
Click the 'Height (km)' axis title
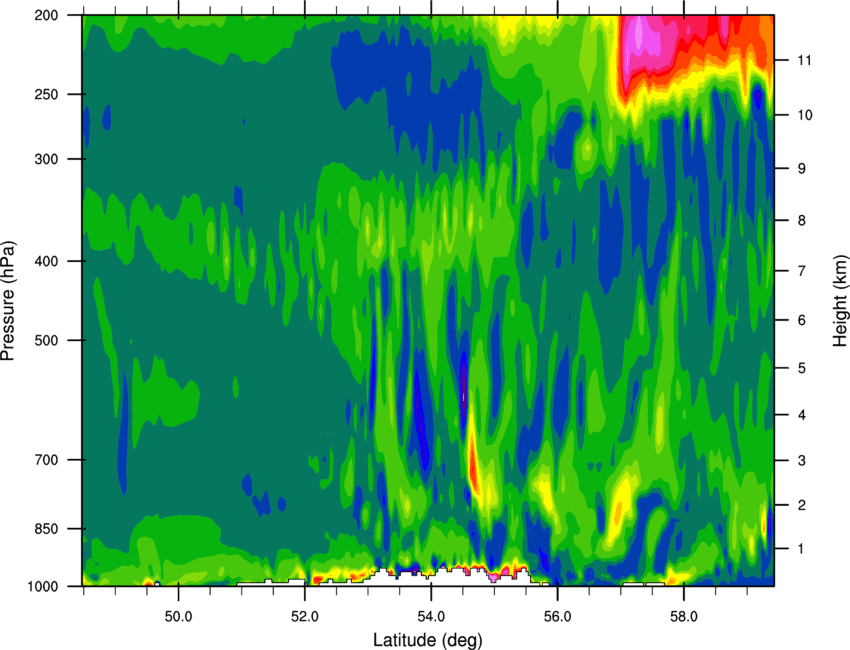840,301
